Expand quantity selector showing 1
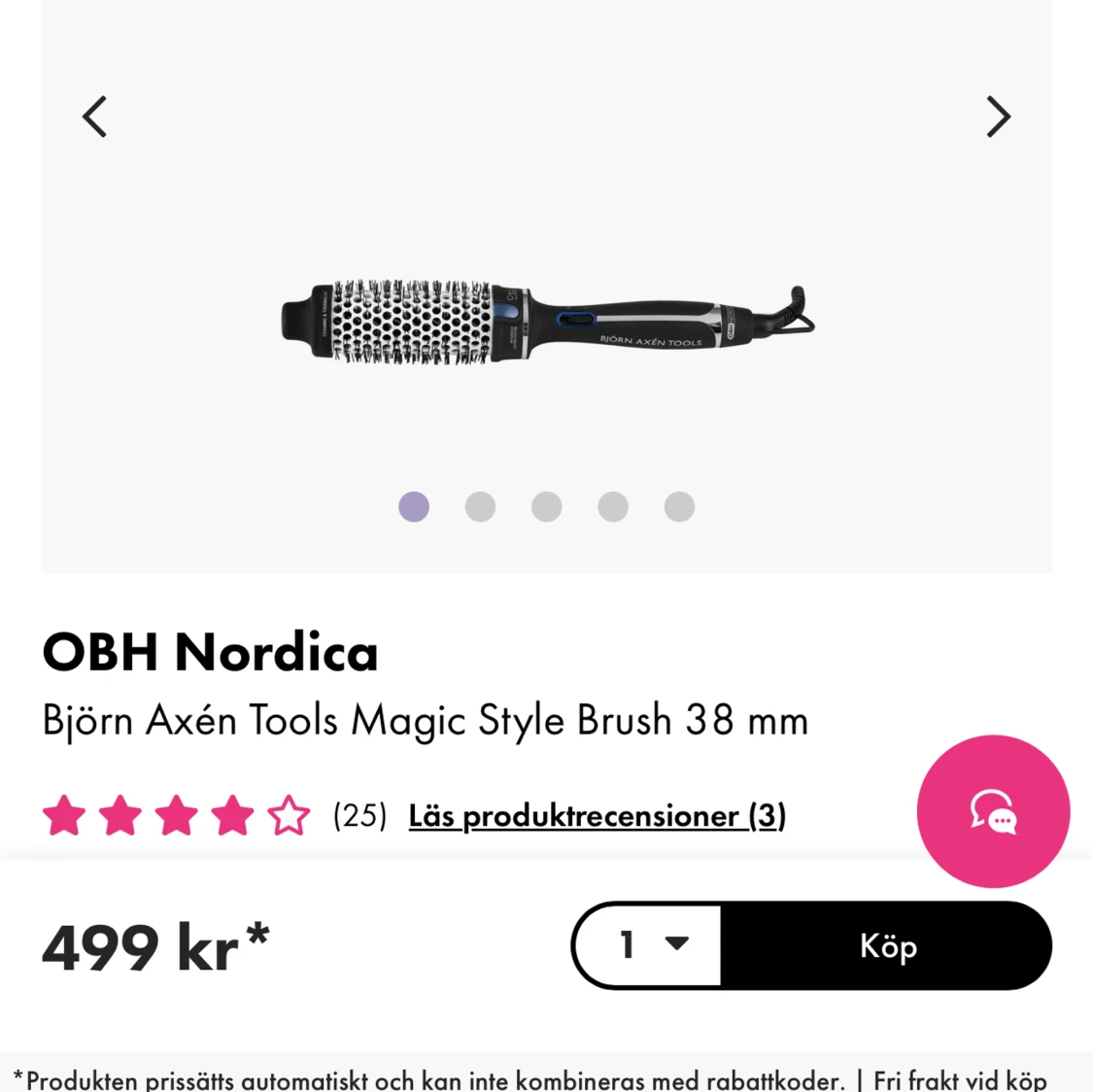The height and width of the screenshot is (1092, 1093). point(646,945)
